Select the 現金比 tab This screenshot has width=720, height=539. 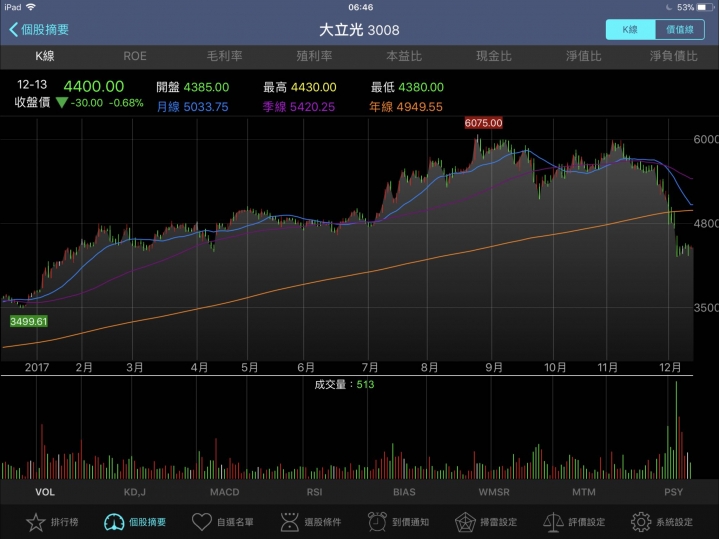pyautogui.click(x=494, y=56)
